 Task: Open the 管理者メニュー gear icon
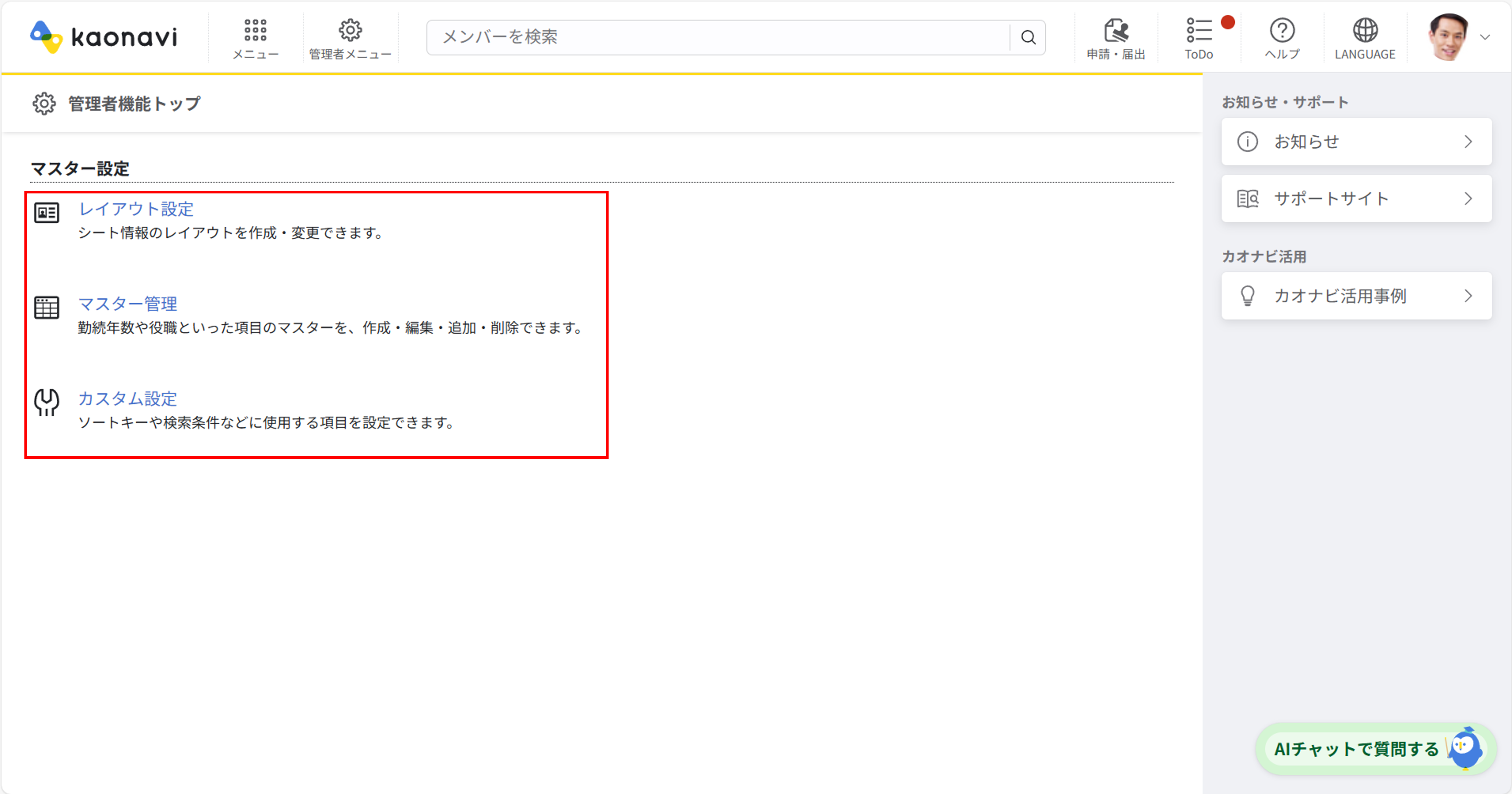point(350,31)
